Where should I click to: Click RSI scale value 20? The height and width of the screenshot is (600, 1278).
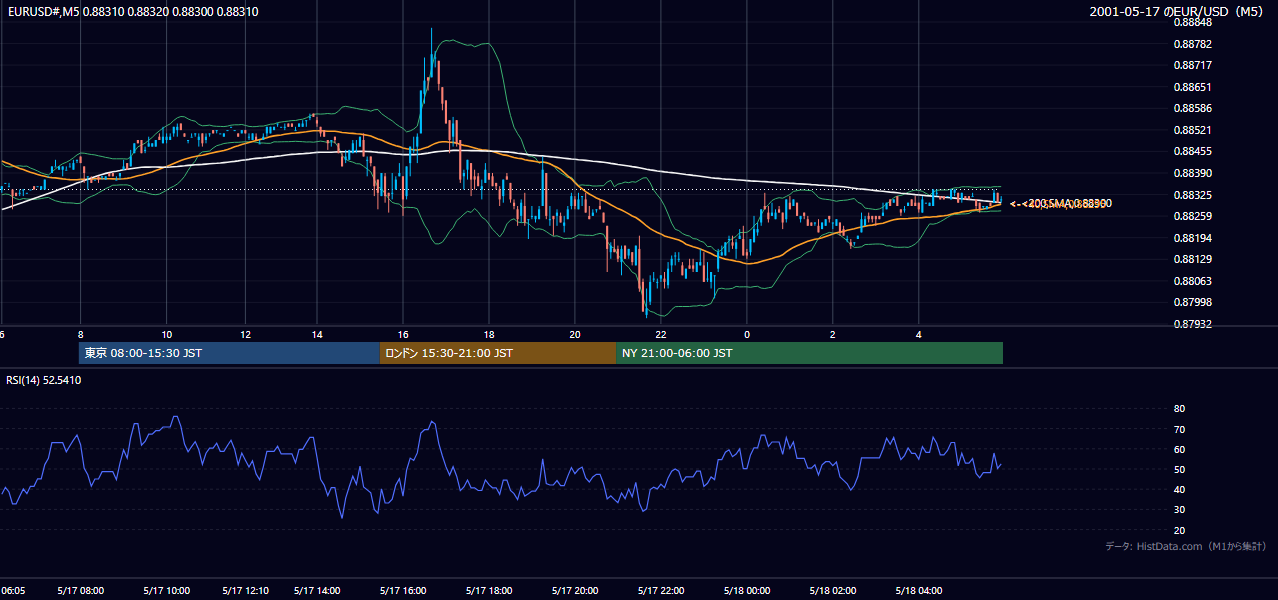click(1179, 530)
